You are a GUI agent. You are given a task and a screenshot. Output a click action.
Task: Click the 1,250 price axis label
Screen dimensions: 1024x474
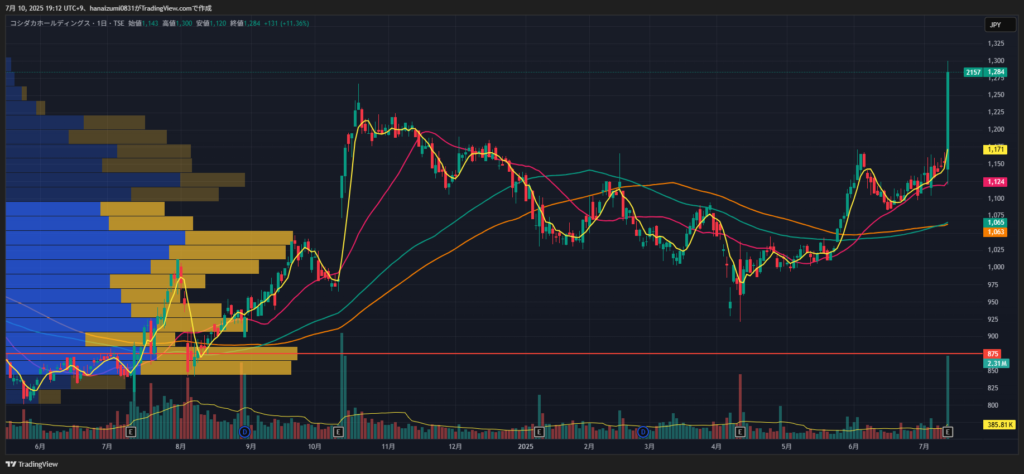(995, 95)
